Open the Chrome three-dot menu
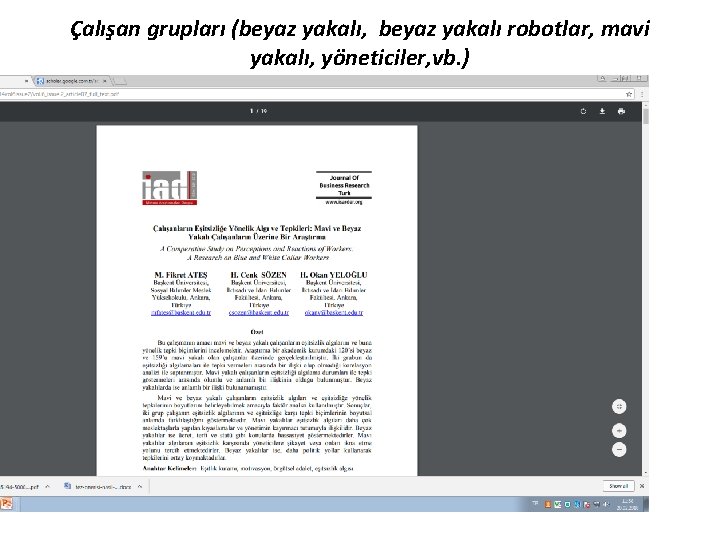This screenshot has height=540, width=720. [641, 94]
